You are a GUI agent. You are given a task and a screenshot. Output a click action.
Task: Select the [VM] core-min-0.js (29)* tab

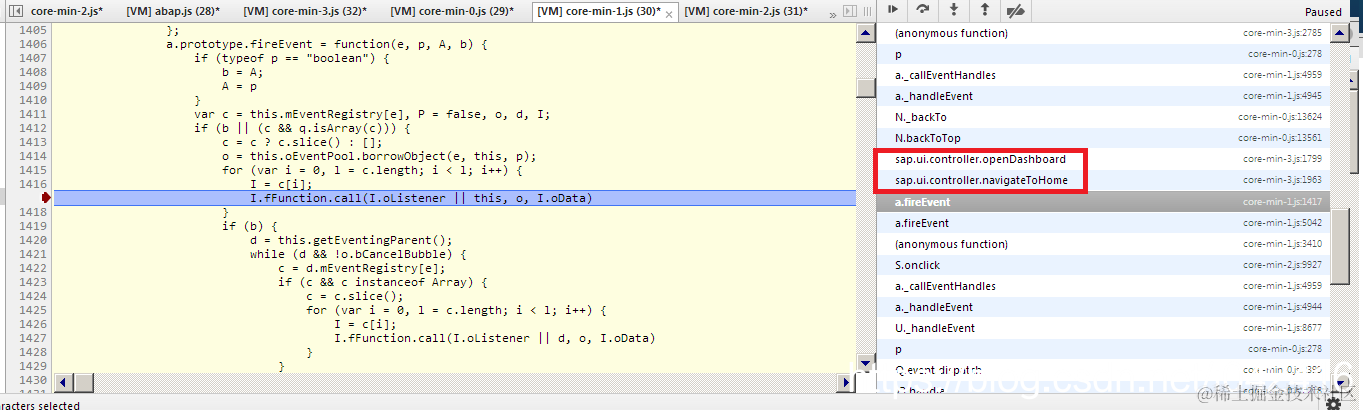coord(452,12)
